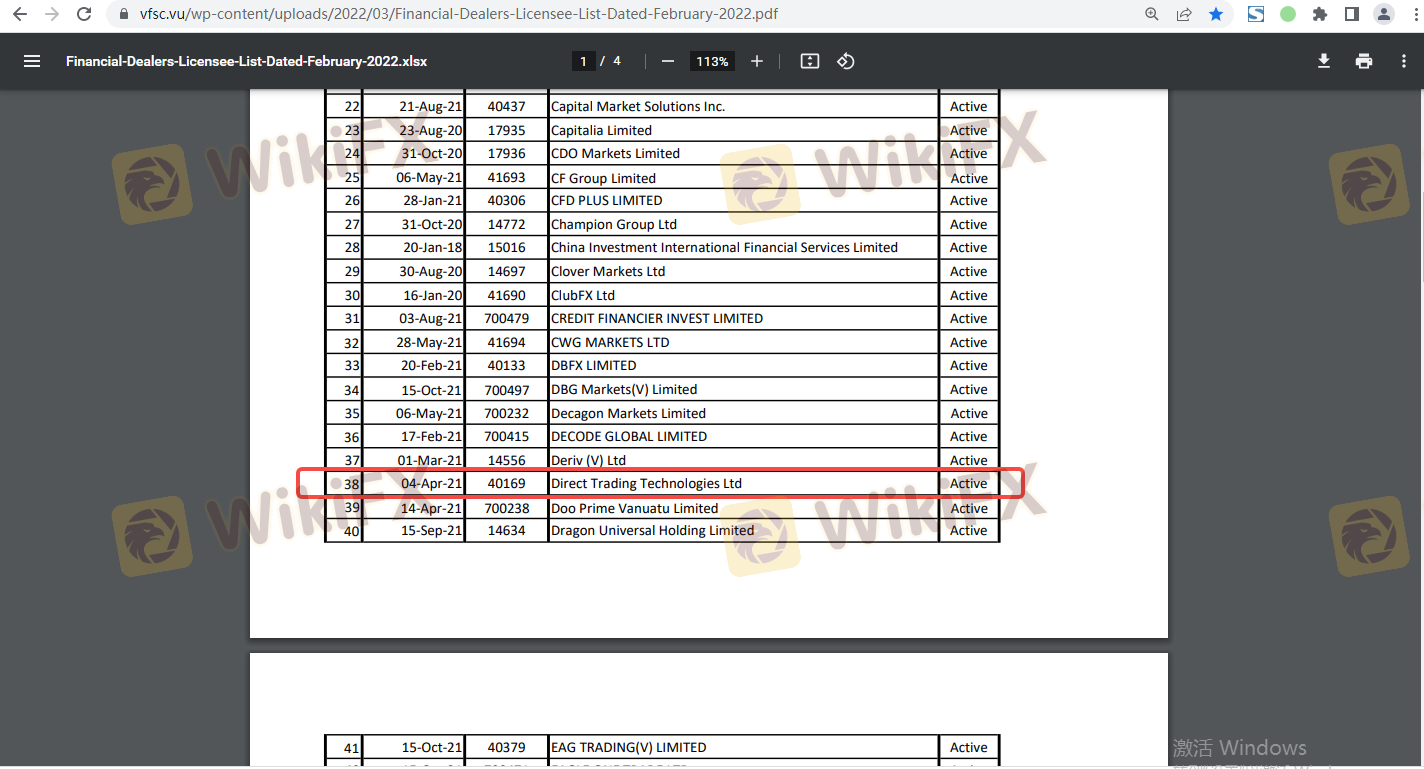Select the Capital Market Solutions Inc. cell
The height and width of the screenshot is (769, 1424).
click(638, 107)
